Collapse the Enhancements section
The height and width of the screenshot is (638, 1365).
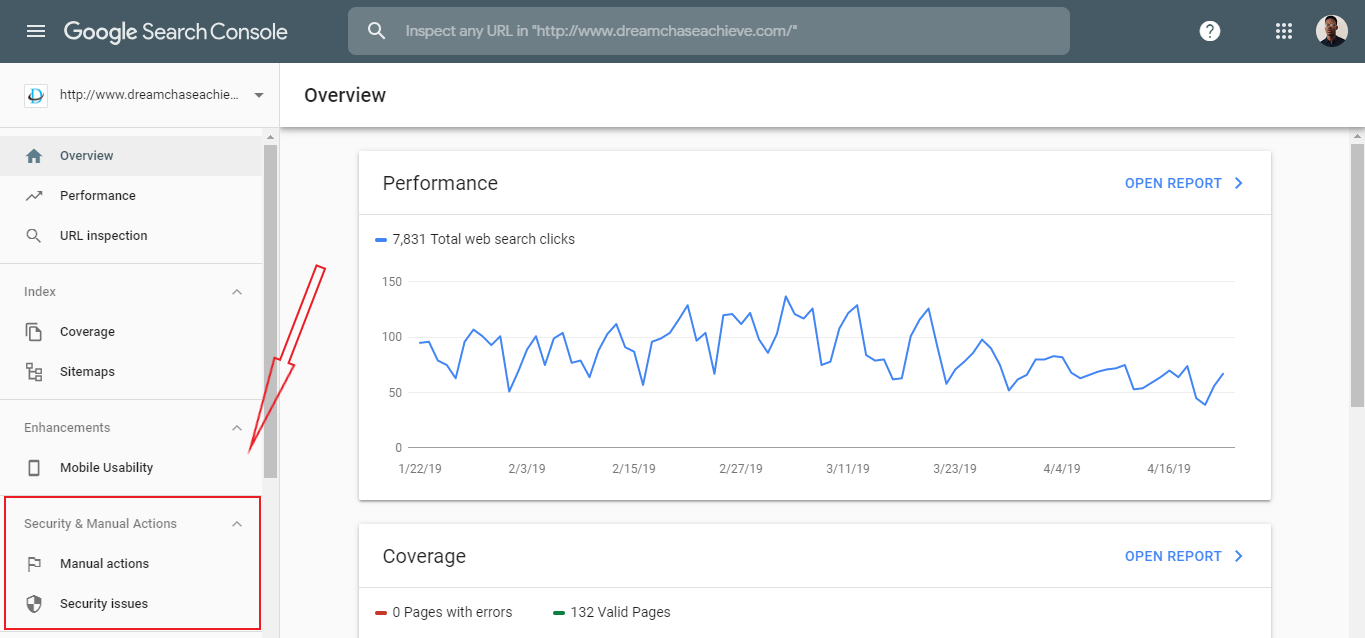[x=237, y=428]
